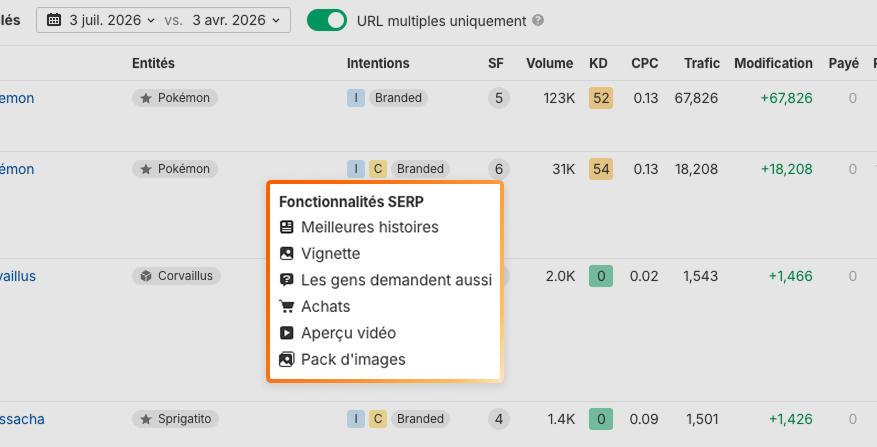877x447 pixels.
Task: Click star icon in Sprigatito tag
Action: (x=146, y=419)
